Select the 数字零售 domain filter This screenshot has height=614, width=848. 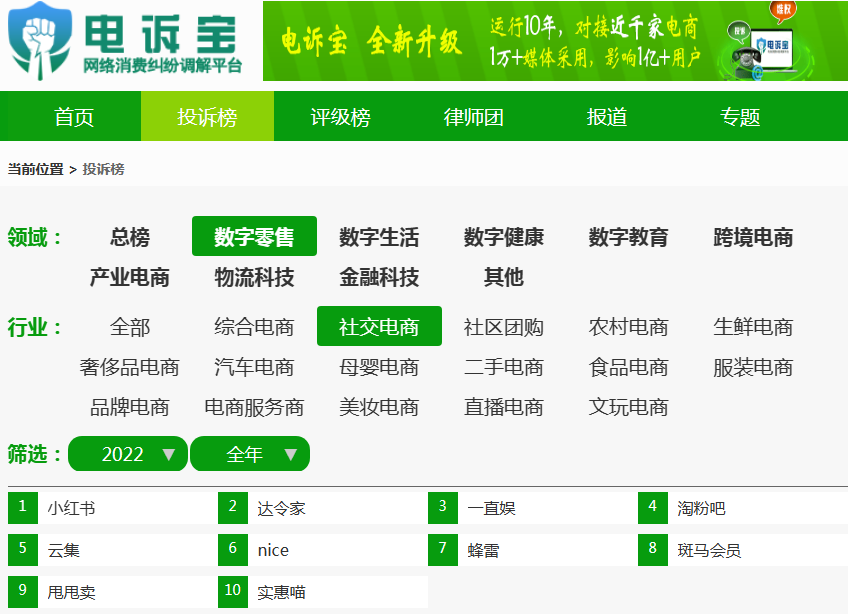point(254,236)
